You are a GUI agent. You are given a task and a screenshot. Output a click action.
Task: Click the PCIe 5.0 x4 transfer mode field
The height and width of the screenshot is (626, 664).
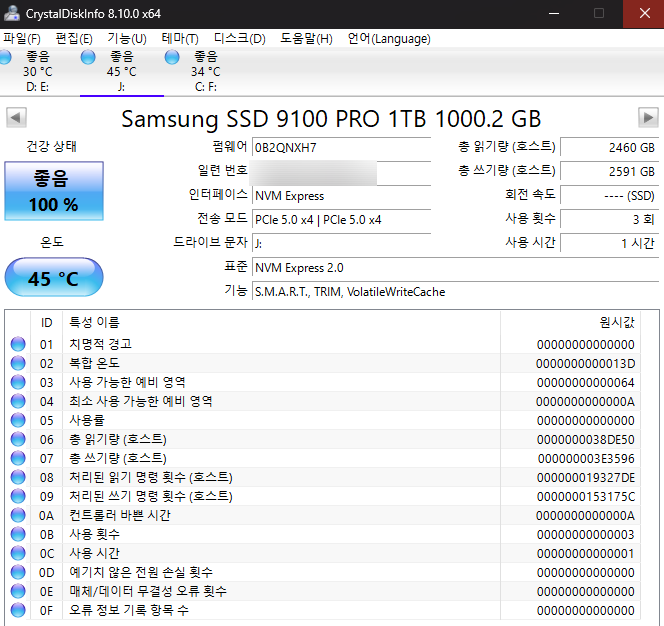[x=341, y=220]
